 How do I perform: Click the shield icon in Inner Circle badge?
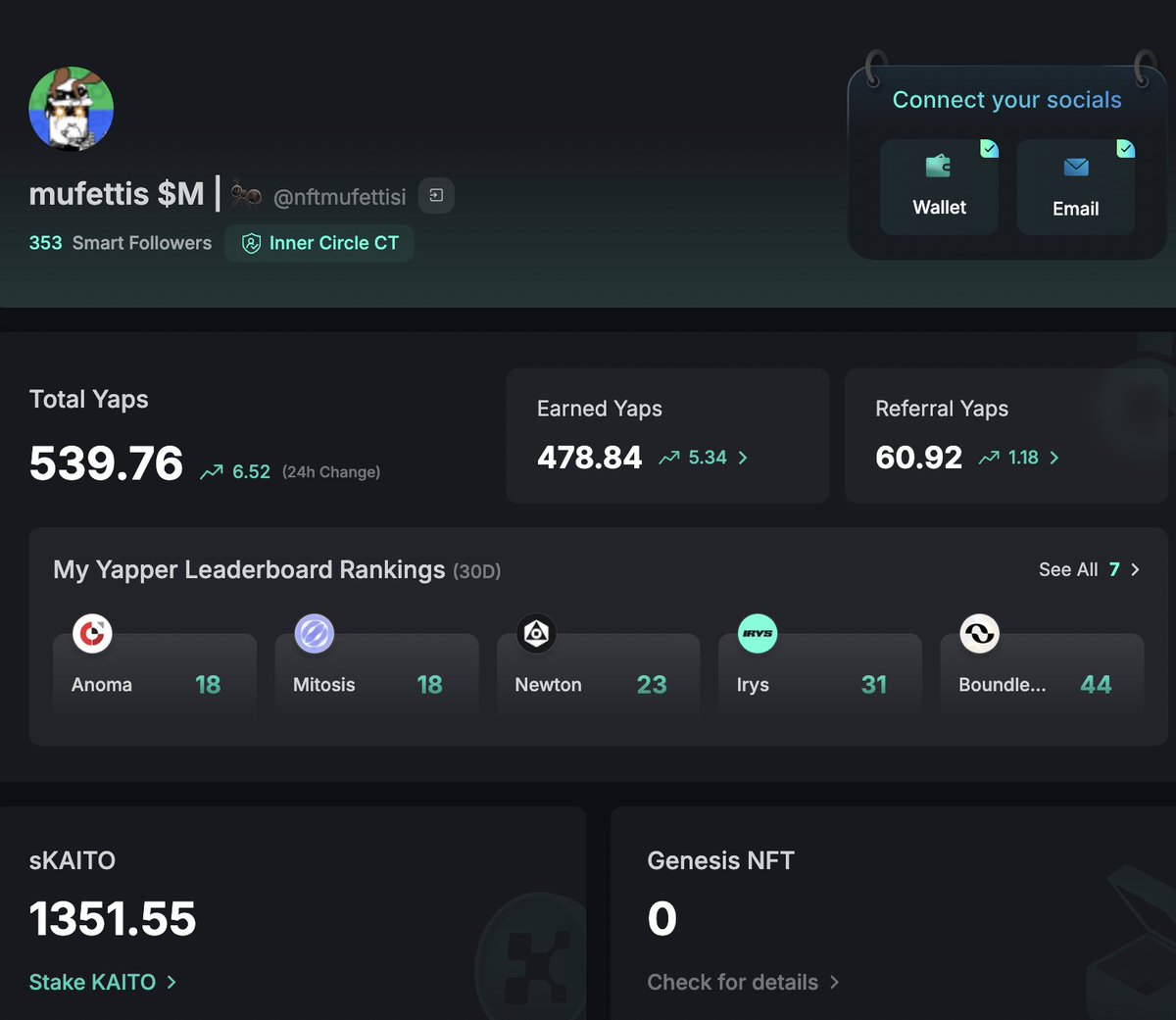(x=251, y=244)
